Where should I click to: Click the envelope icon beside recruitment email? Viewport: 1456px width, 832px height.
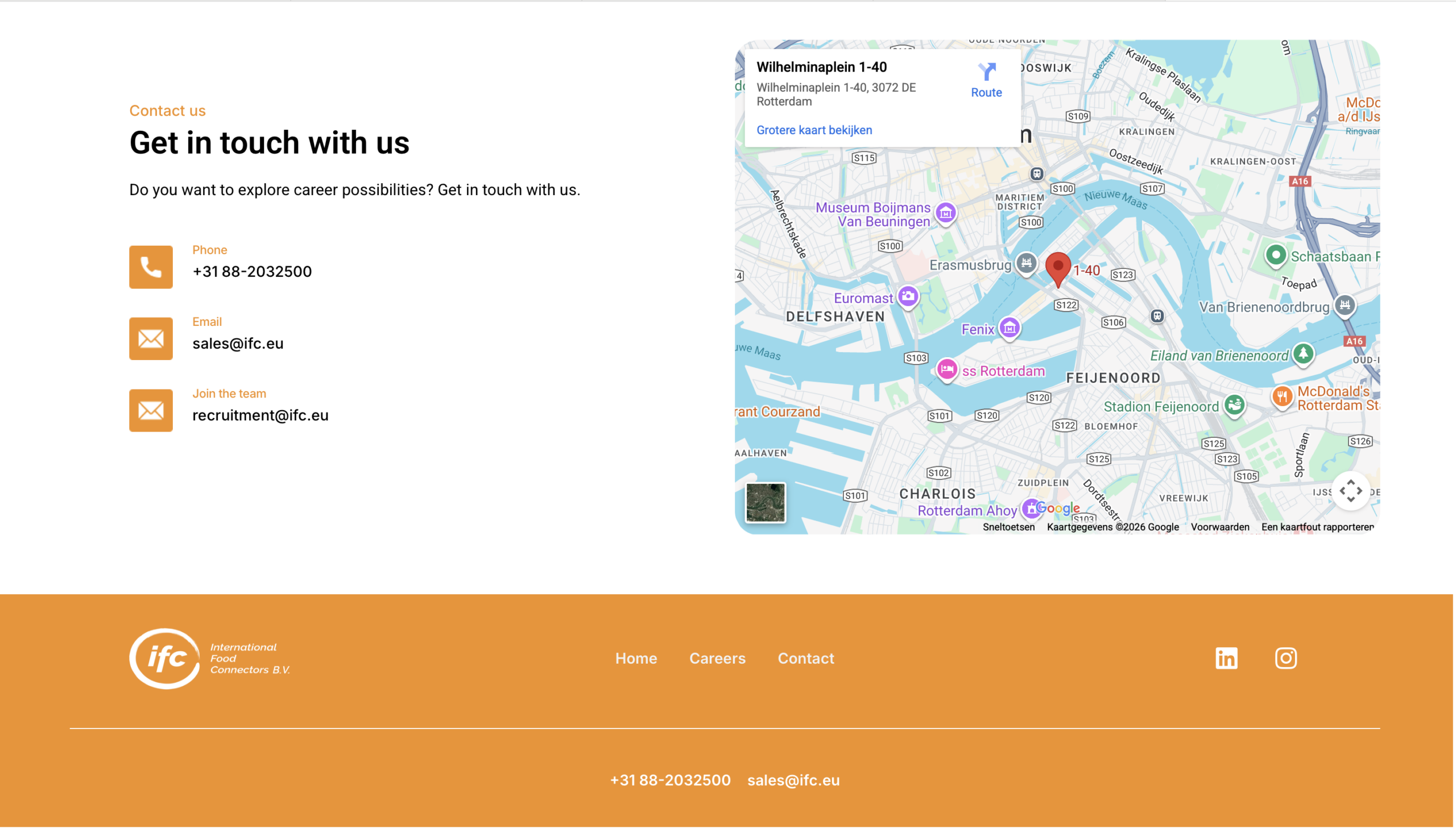click(151, 410)
